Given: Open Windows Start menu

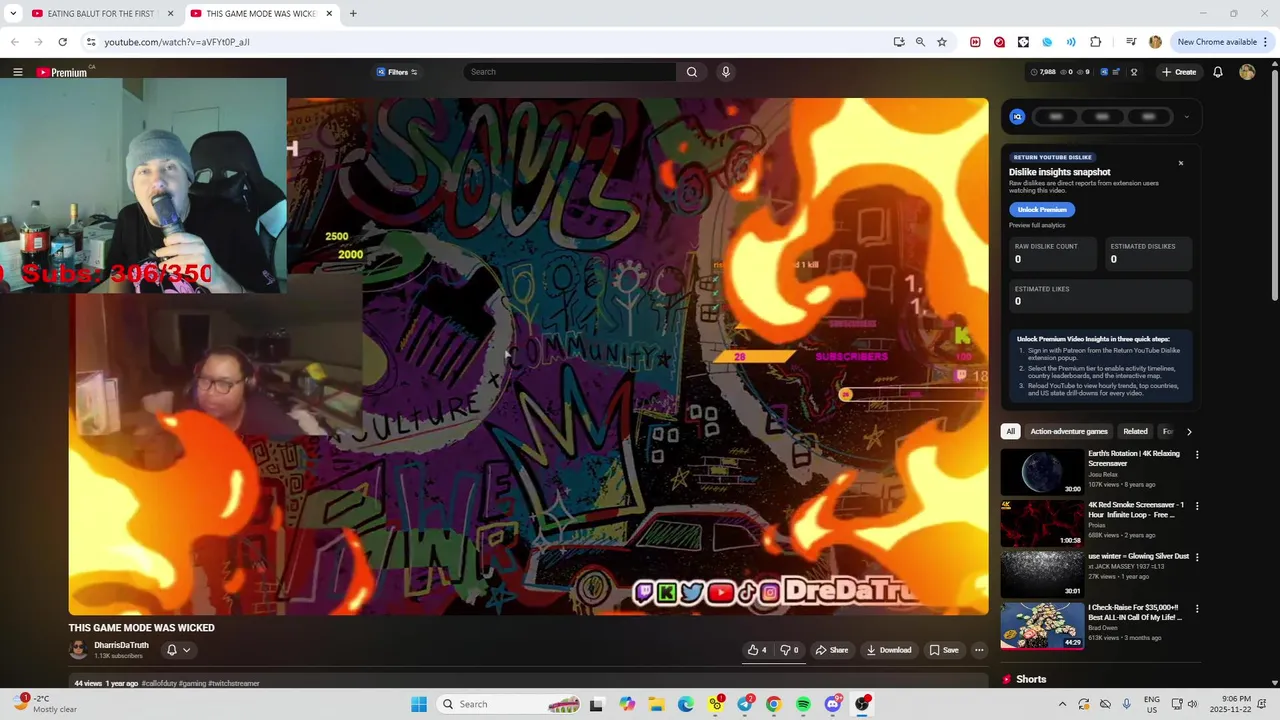Looking at the screenshot, I should 419,704.
